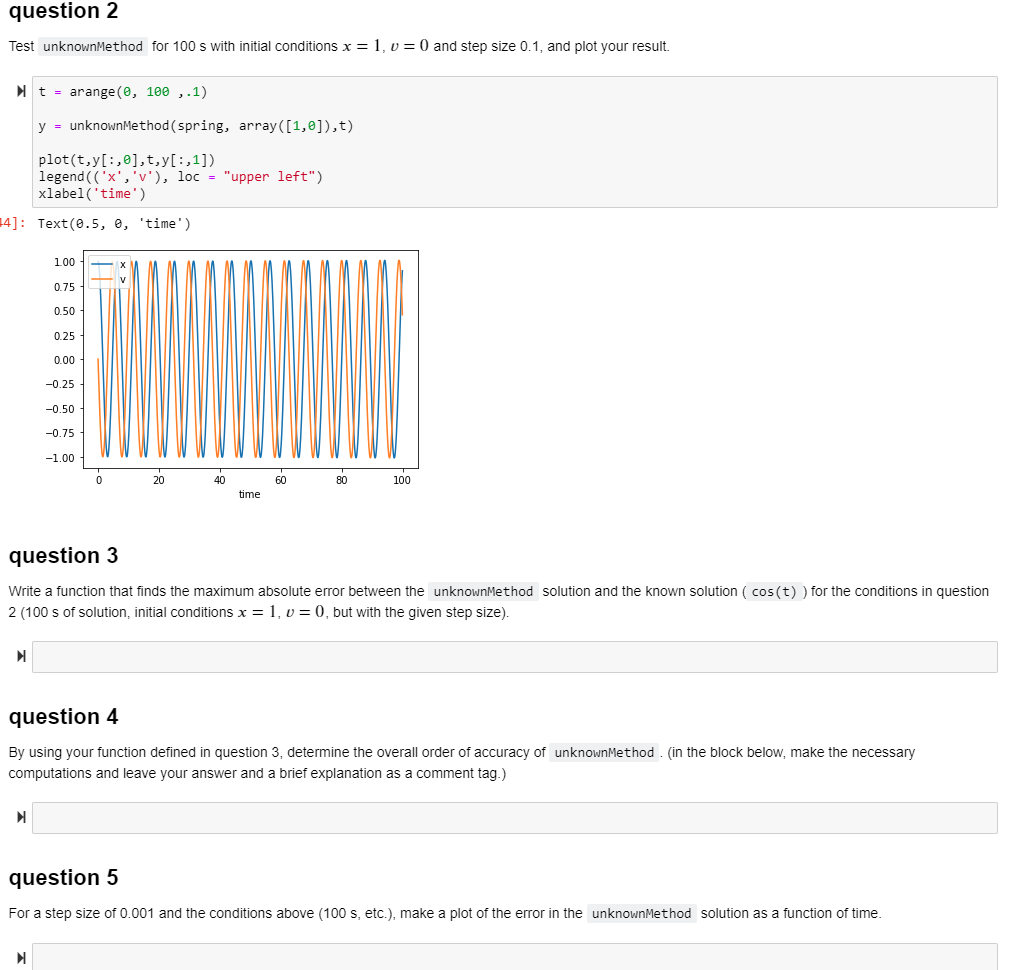Click the −1.00 y-axis tick label
The image size is (1009, 970).
tap(60, 458)
